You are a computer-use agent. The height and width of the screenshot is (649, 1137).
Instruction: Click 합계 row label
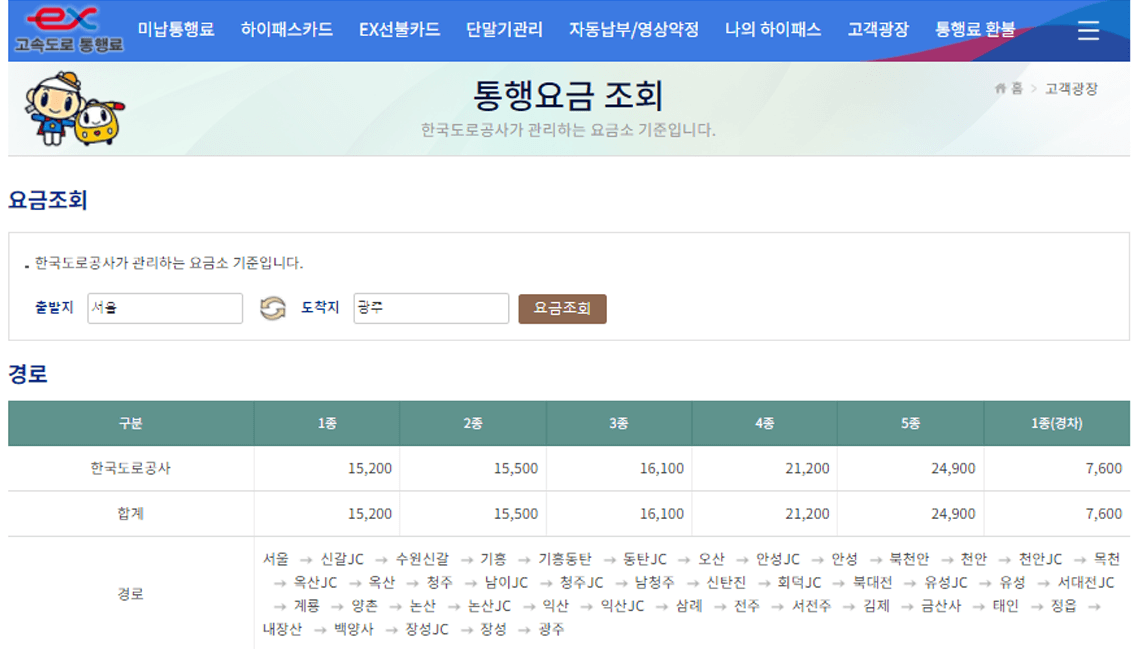[x=131, y=513]
